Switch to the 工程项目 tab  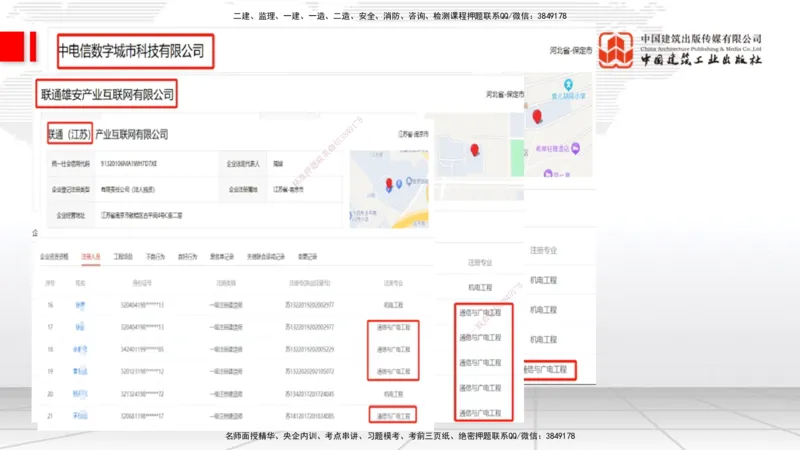[123, 257]
